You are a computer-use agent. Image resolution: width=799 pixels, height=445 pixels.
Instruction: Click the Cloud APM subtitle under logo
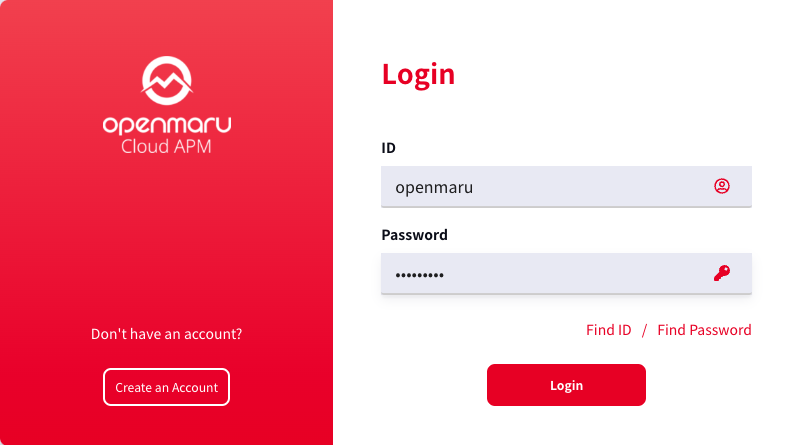[x=166, y=147]
